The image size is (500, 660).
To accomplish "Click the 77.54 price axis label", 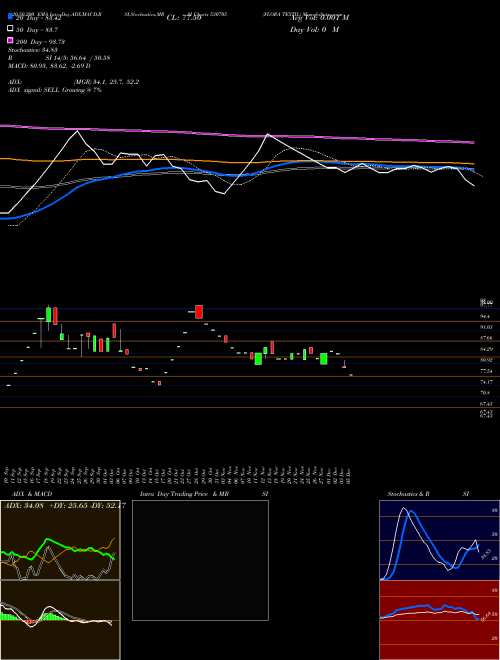I will point(486,371).
